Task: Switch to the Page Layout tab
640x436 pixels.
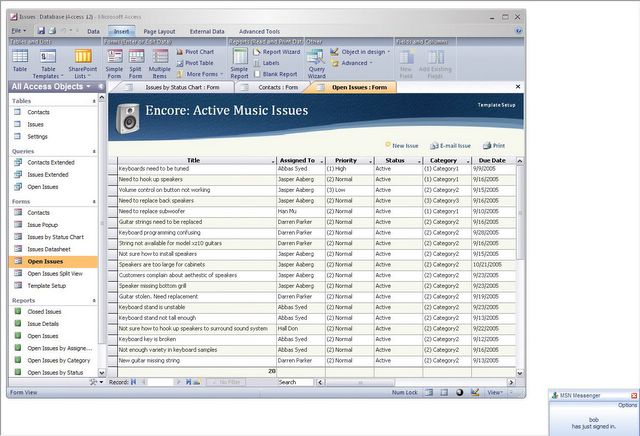Action: tap(159, 31)
